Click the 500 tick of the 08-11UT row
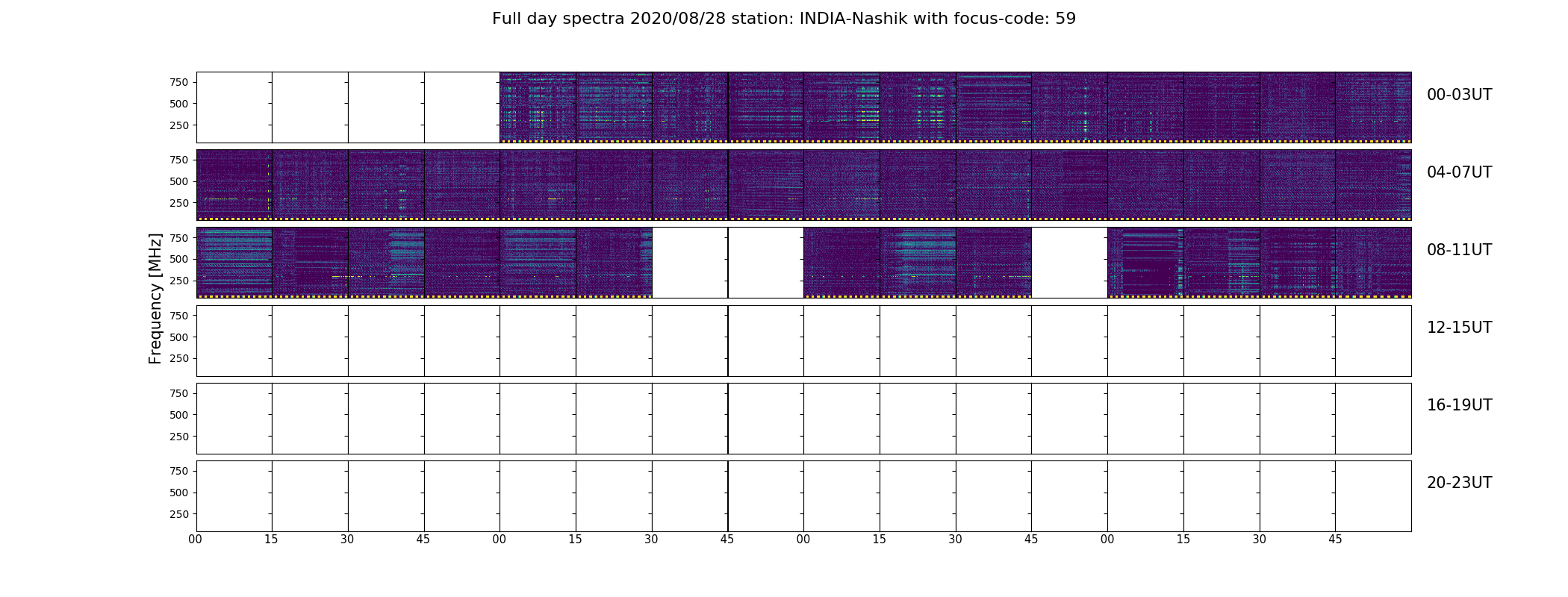Image resolution: width=1568 pixels, height=597 pixels. 179,259
